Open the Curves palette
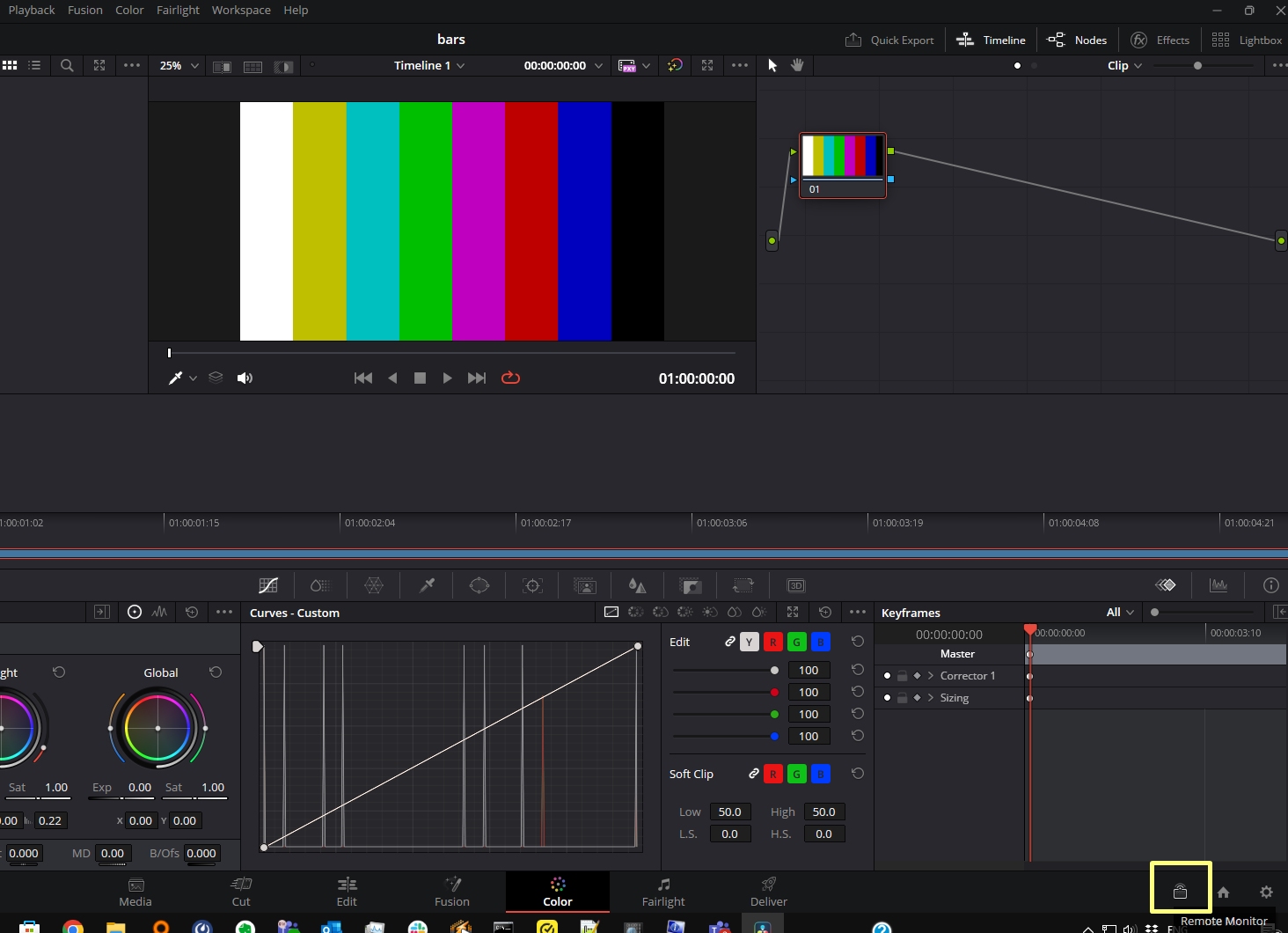The width and height of the screenshot is (1288, 933). [x=268, y=585]
